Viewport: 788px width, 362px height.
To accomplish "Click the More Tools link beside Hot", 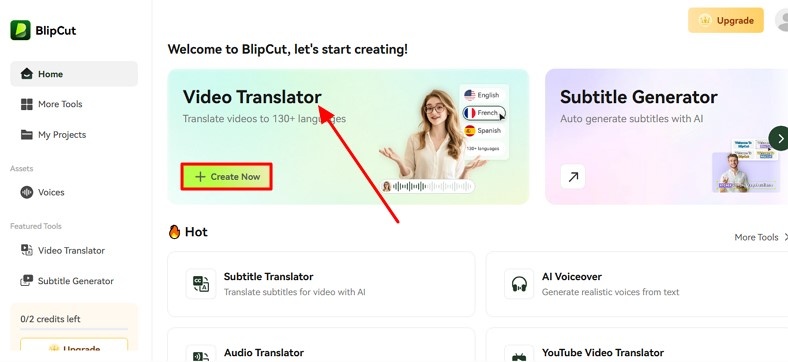I will (x=761, y=237).
